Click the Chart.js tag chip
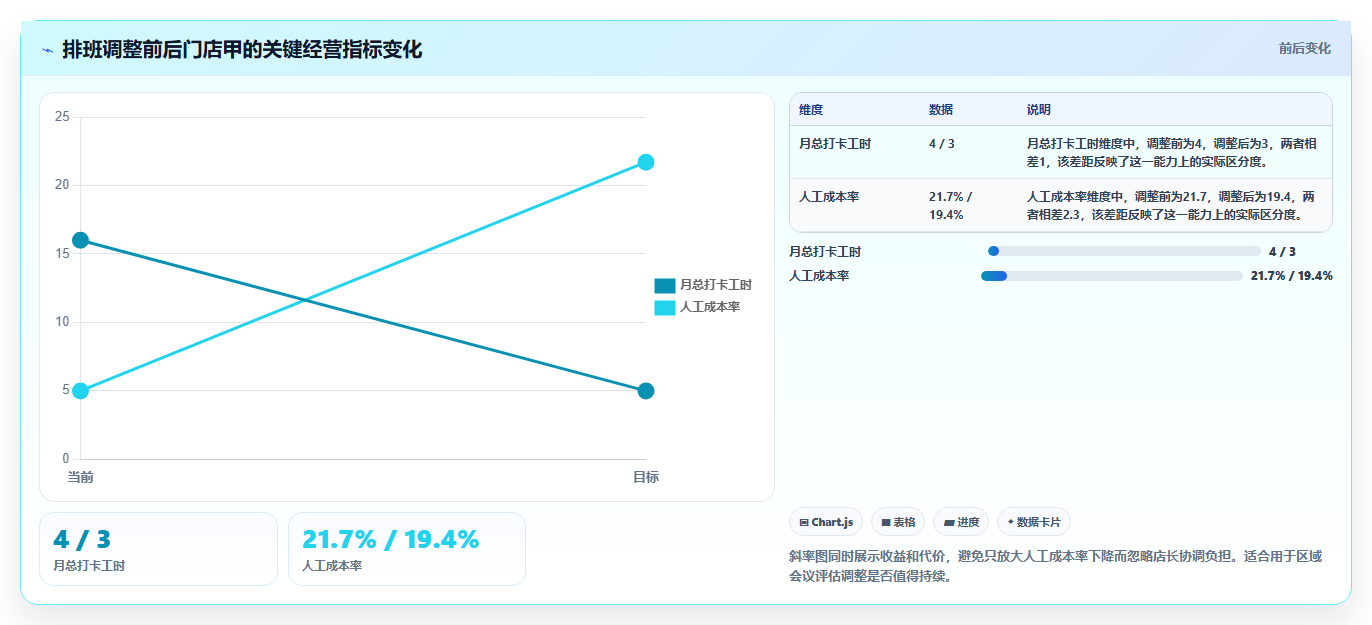The image size is (1372, 625). click(826, 522)
